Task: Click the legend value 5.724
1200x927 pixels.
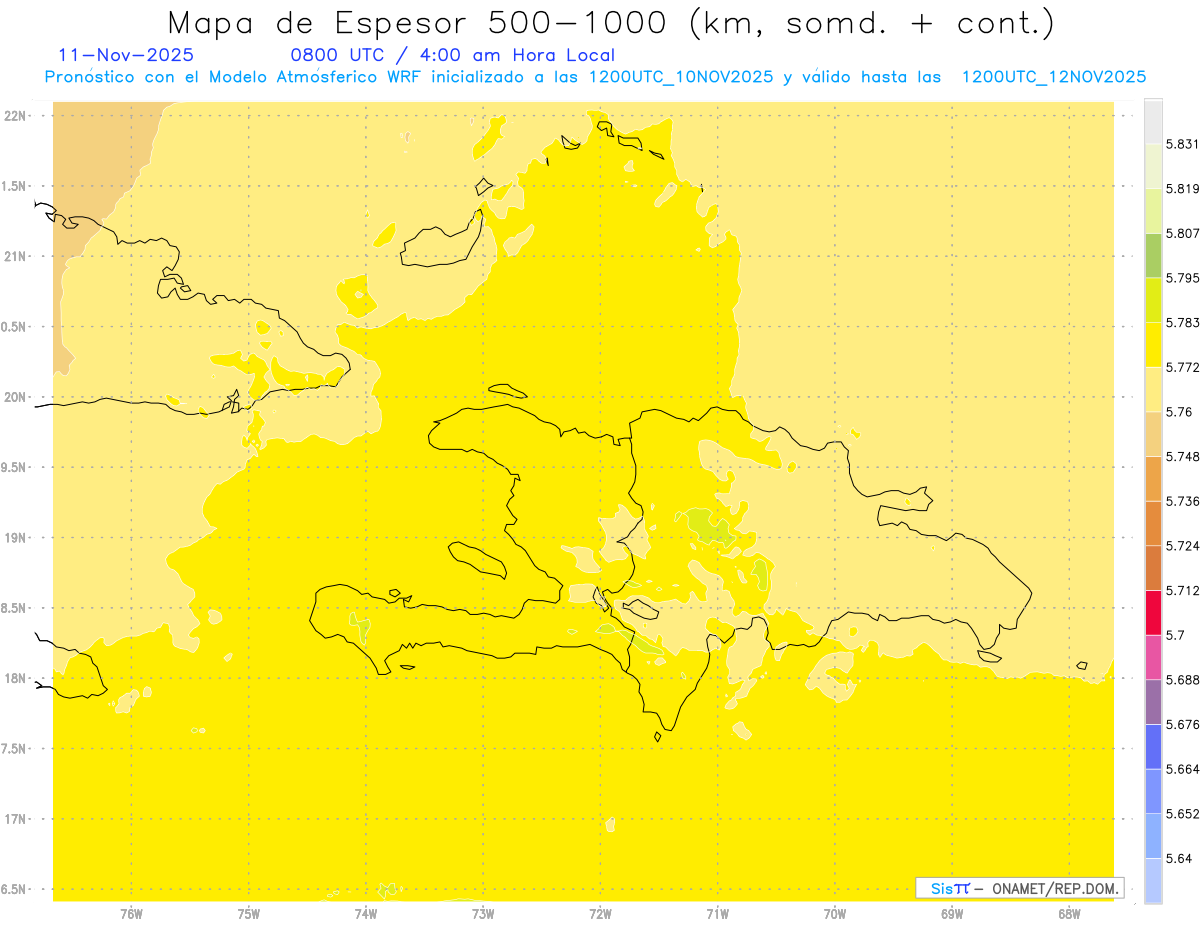Action: (x=1182, y=546)
